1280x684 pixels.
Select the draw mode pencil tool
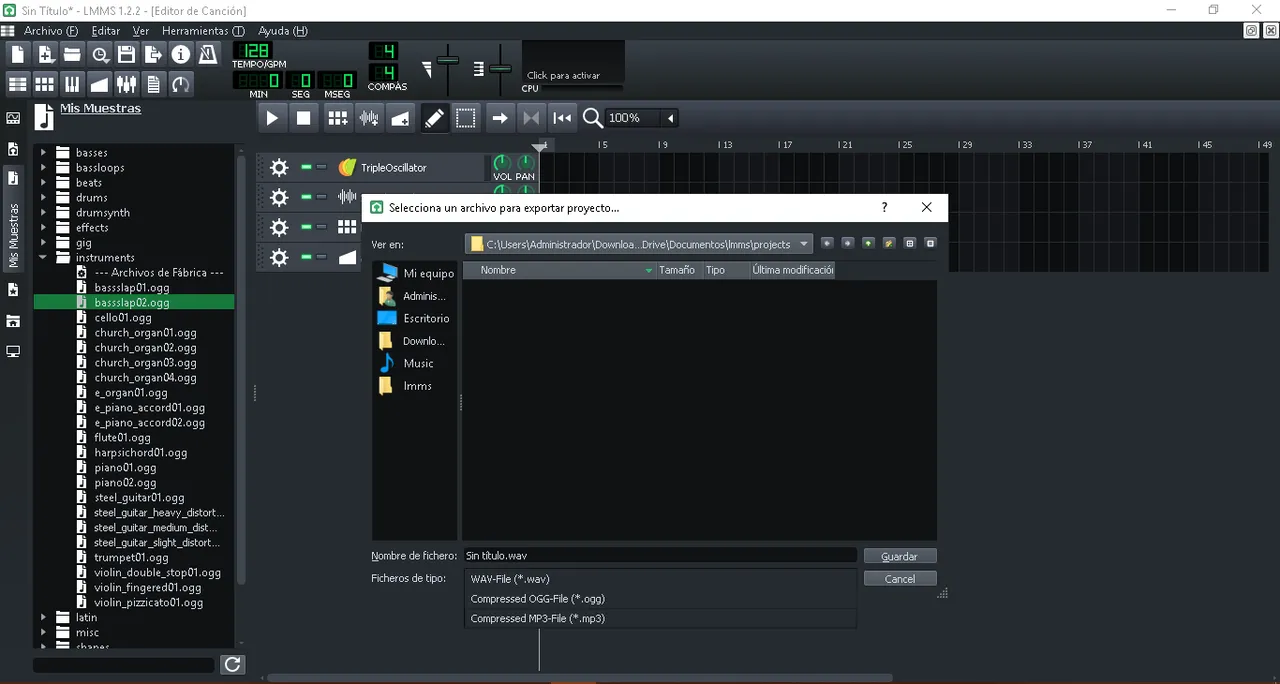(x=434, y=118)
